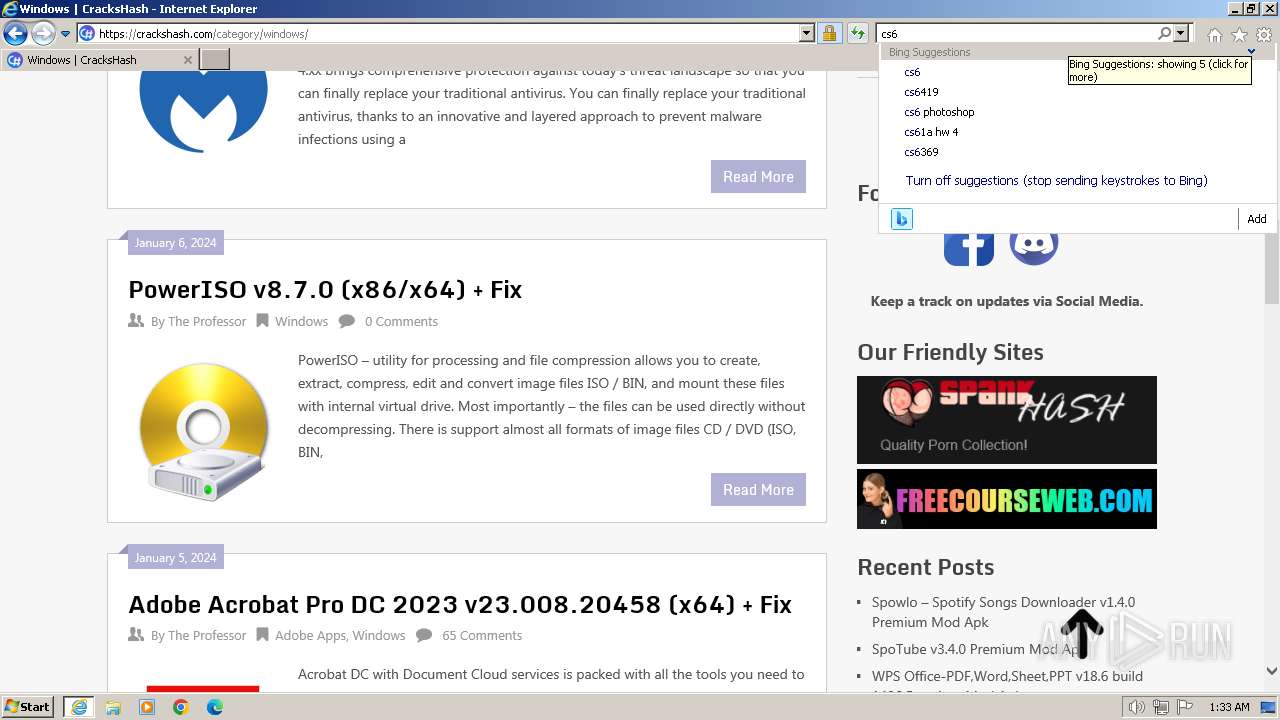
Task: Open Spowlo Spotify Songs Downloader post
Action: (x=1003, y=612)
